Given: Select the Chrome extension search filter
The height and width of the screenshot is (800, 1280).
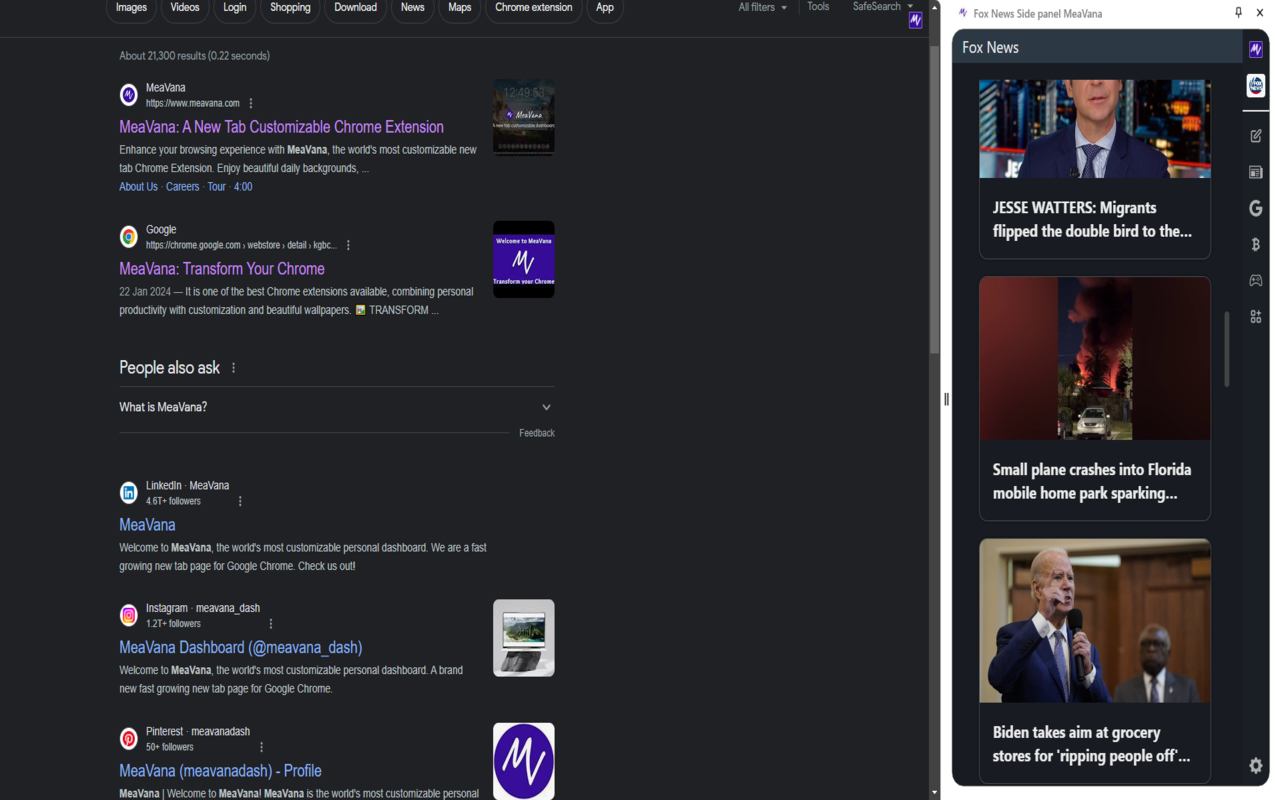Looking at the screenshot, I should pos(534,8).
